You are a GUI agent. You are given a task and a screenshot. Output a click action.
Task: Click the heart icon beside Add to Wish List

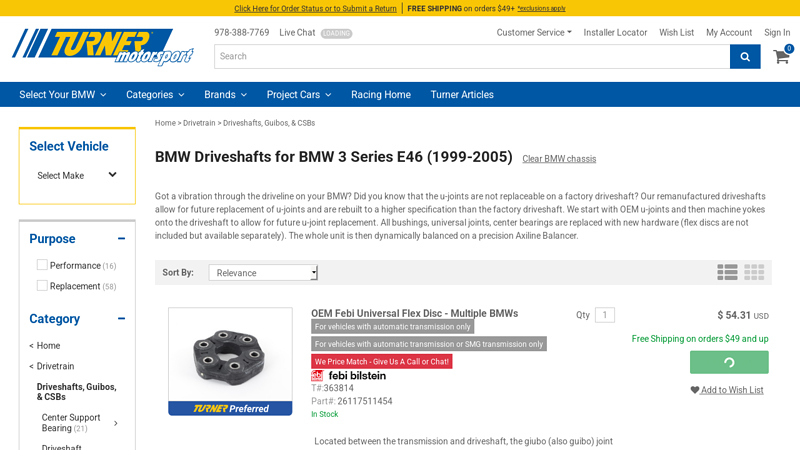click(694, 390)
